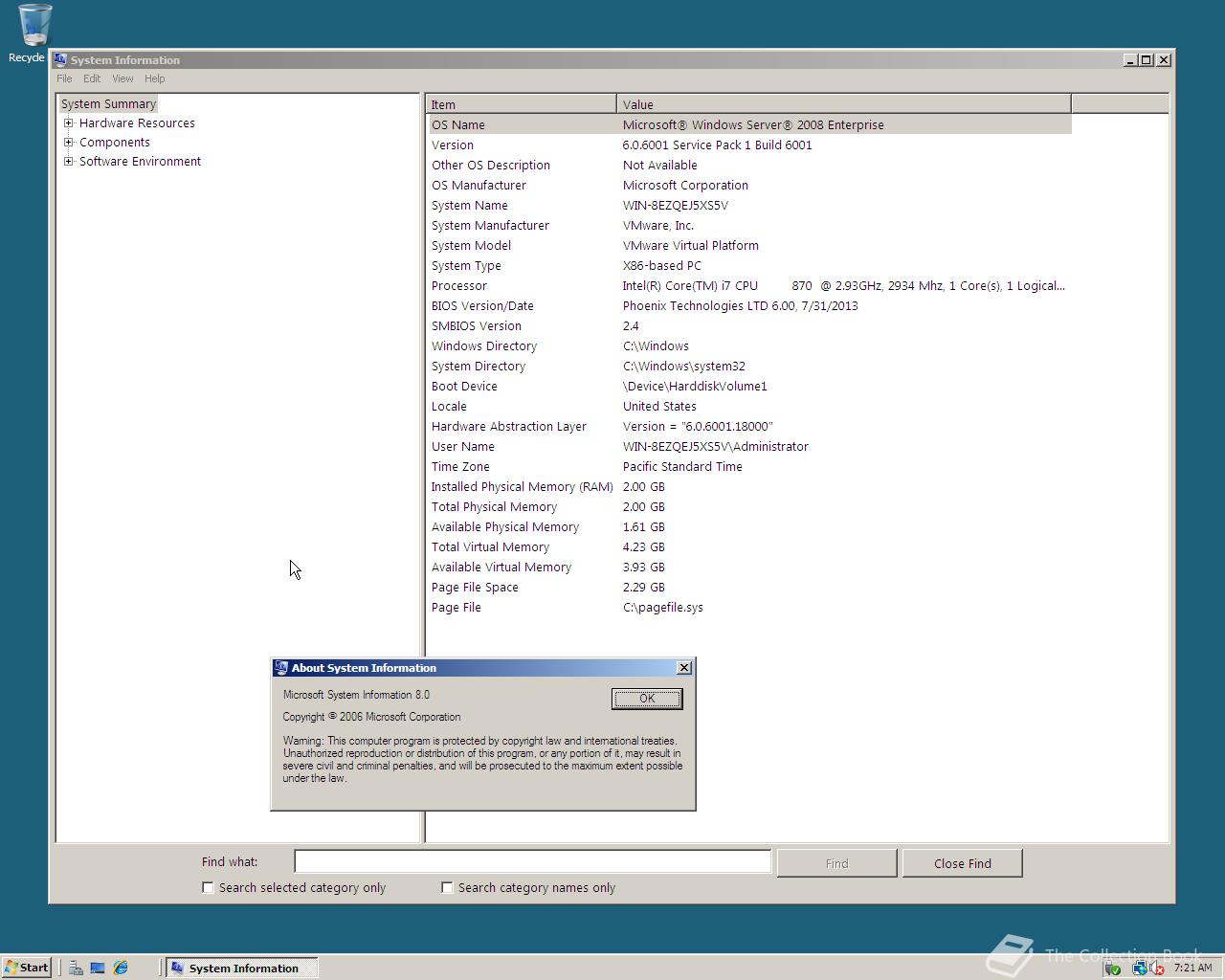Select the Hardware Resources label
1225x980 pixels.
tap(137, 122)
